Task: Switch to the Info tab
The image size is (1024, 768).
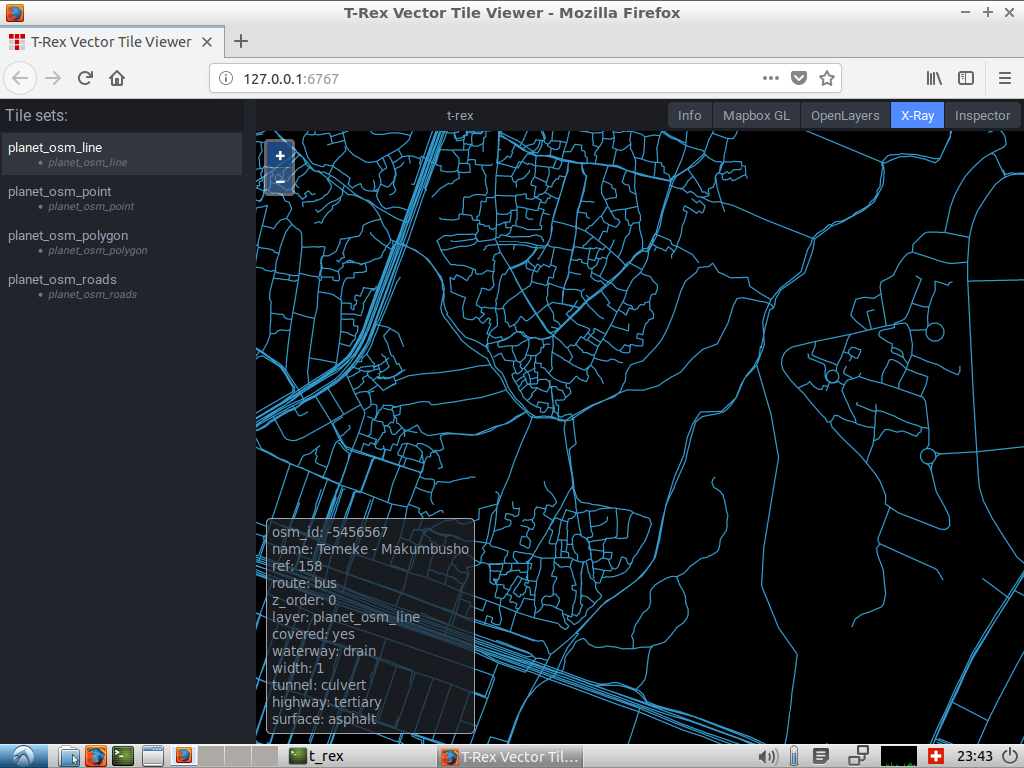Action: coord(690,116)
